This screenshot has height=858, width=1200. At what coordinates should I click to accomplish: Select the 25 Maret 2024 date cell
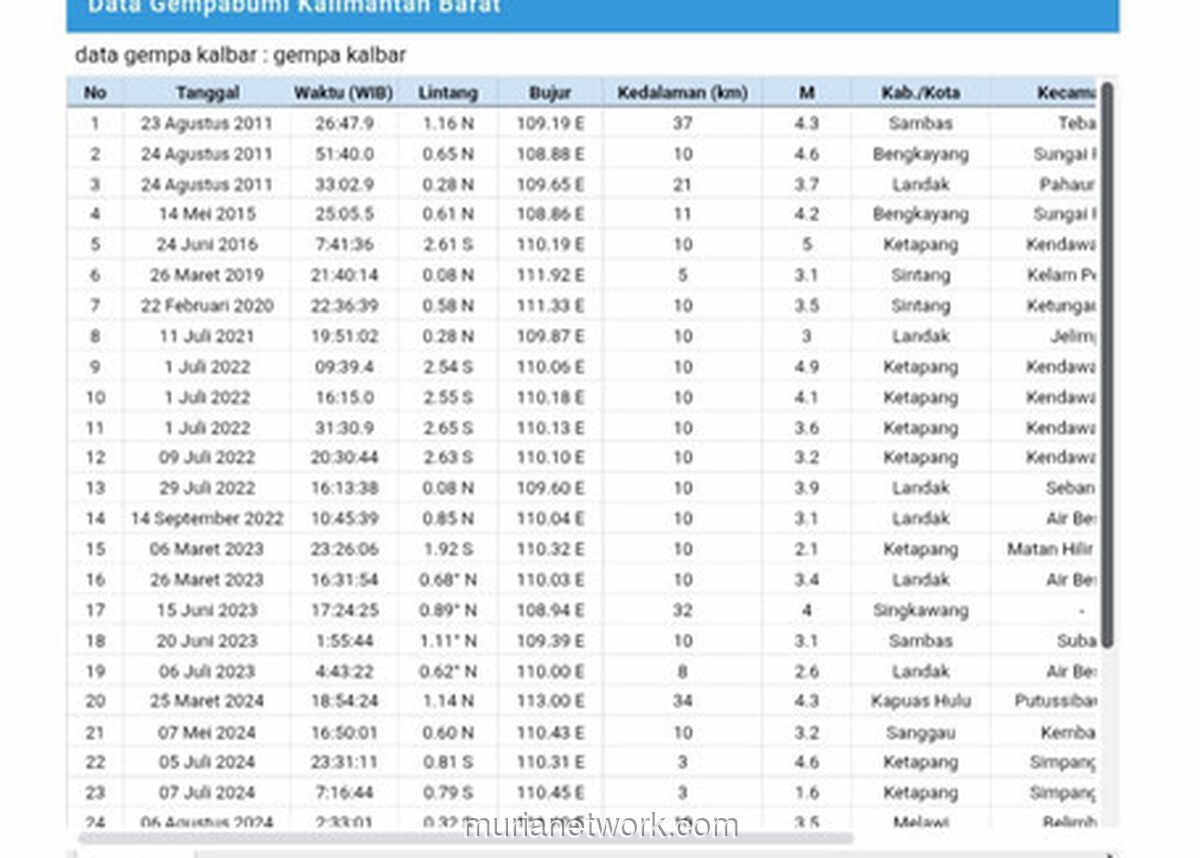(207, 701)
